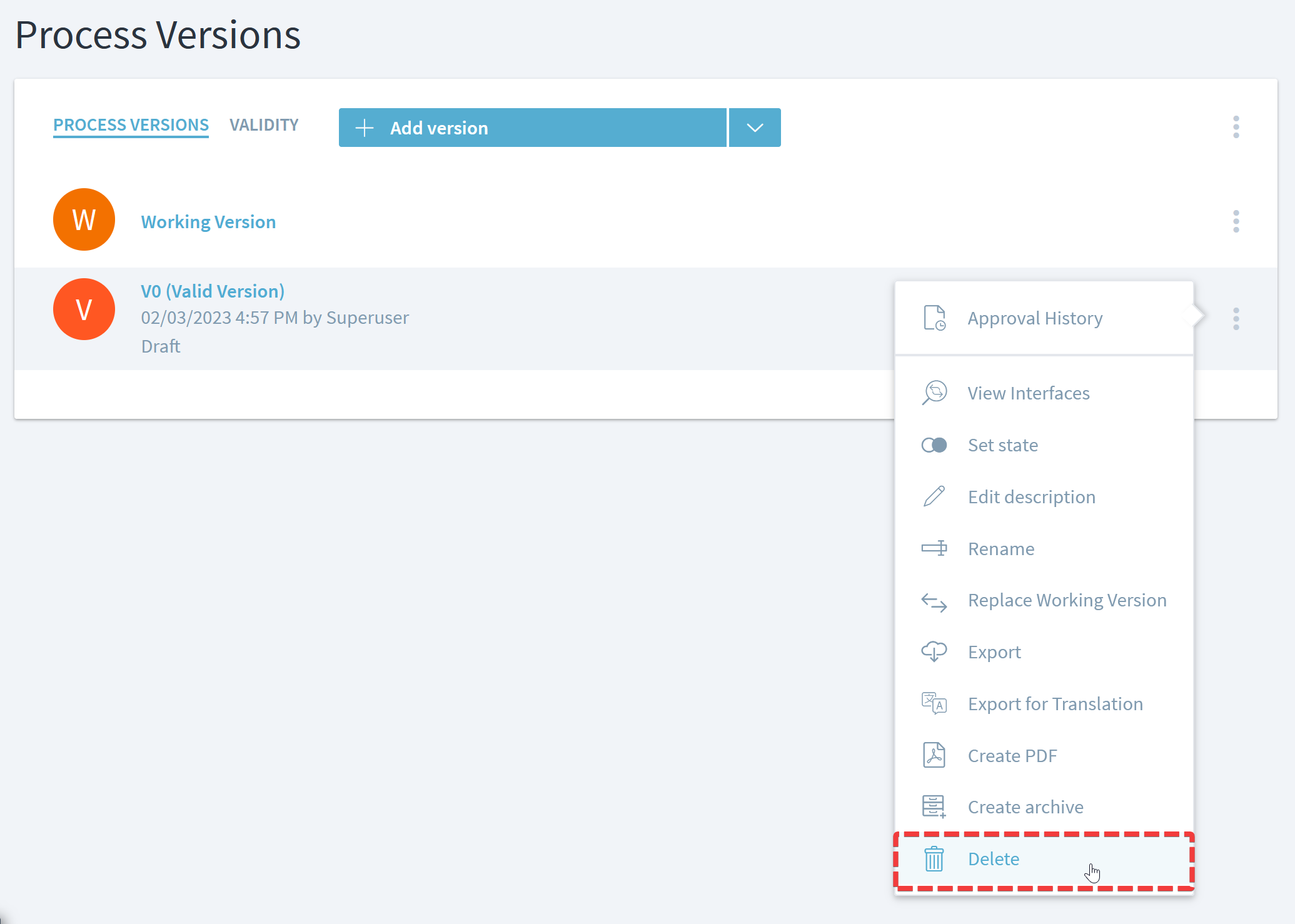Screen dimensions: 1295x924
Task: Click the Export cloud download icon
Action: [x=934, y=651]
